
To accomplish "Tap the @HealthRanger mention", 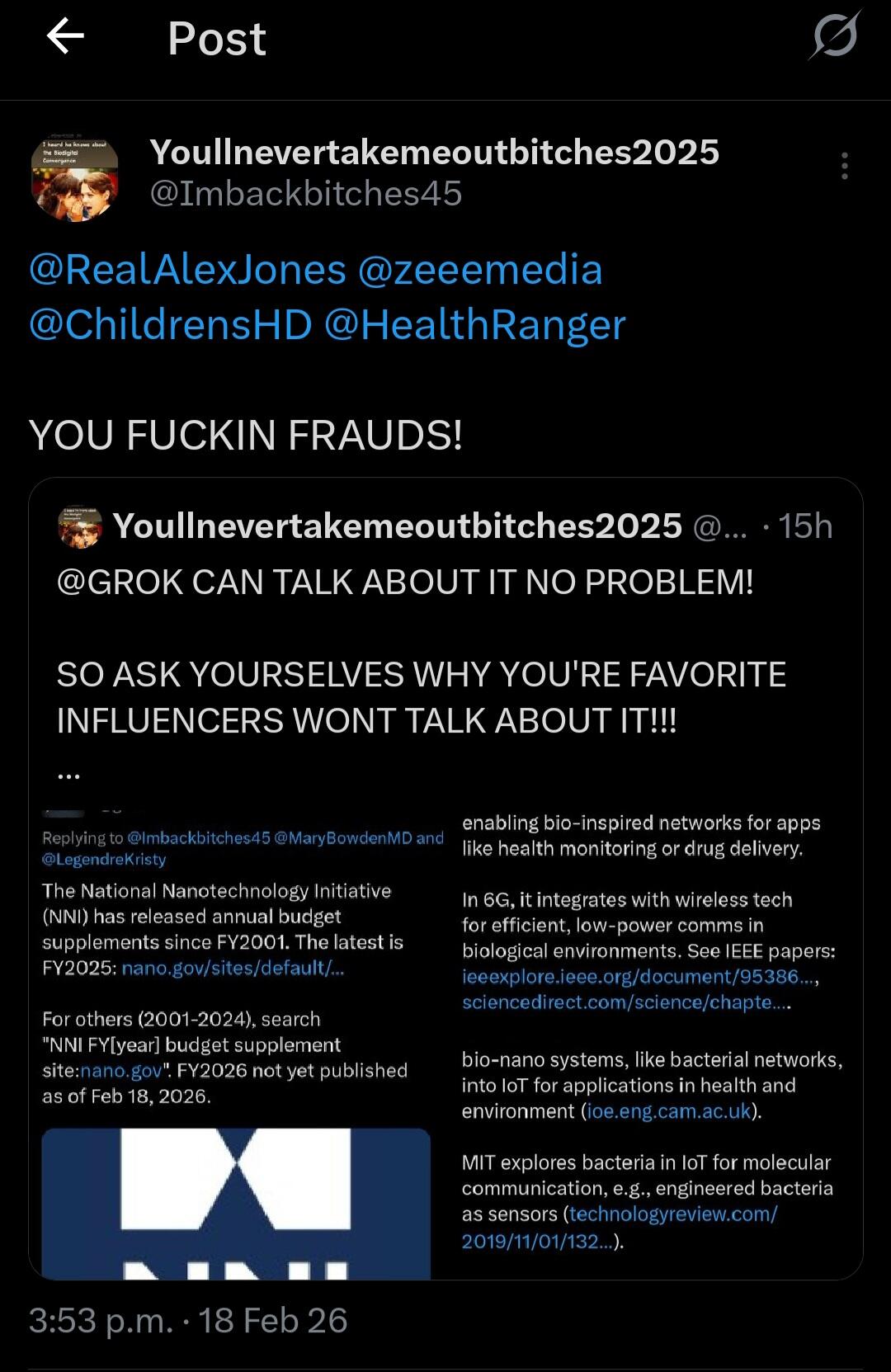I will pyautogui.click(x=475, y=324).
